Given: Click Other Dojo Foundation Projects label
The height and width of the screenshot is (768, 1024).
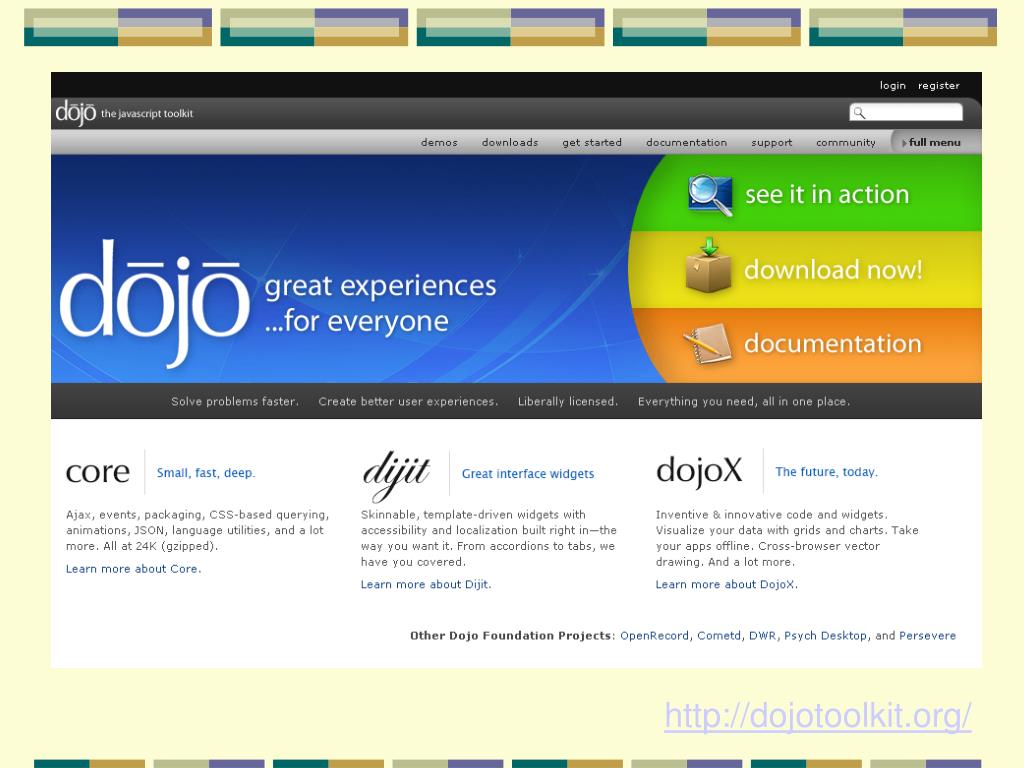Looking at the screenshot, I should tap(512, 636).
